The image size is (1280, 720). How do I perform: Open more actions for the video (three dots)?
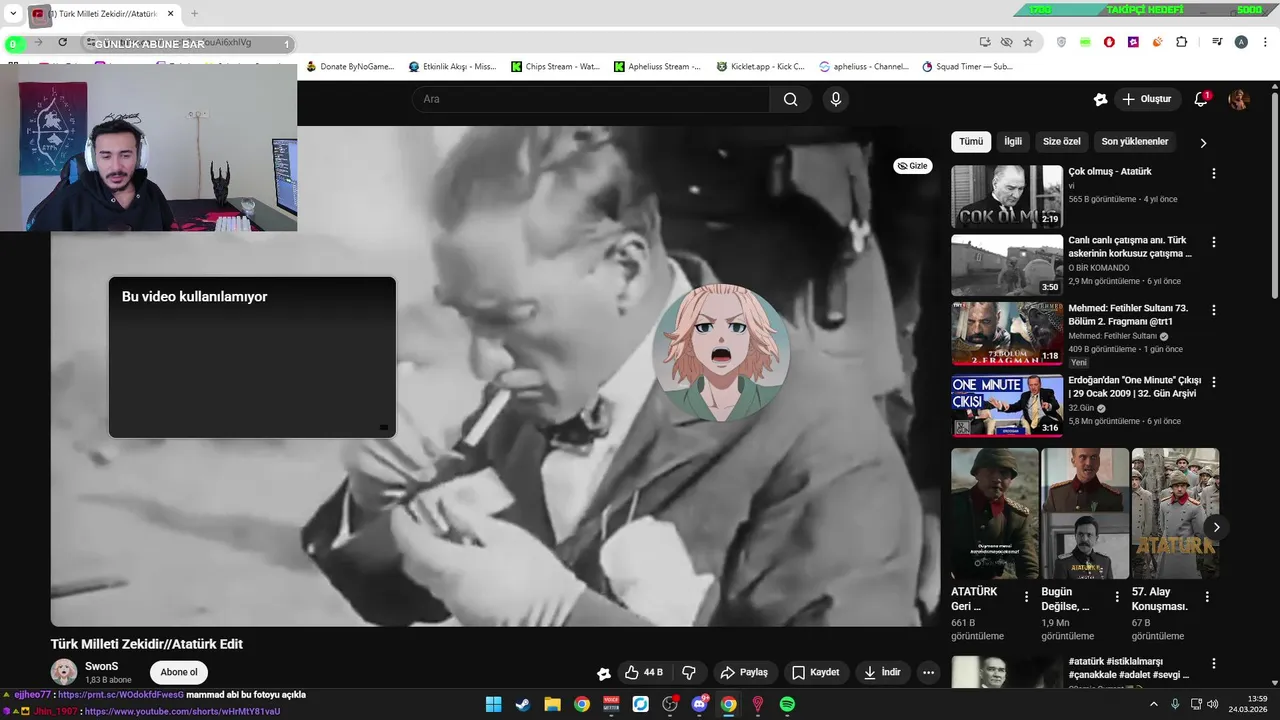(x=928, y=673)
